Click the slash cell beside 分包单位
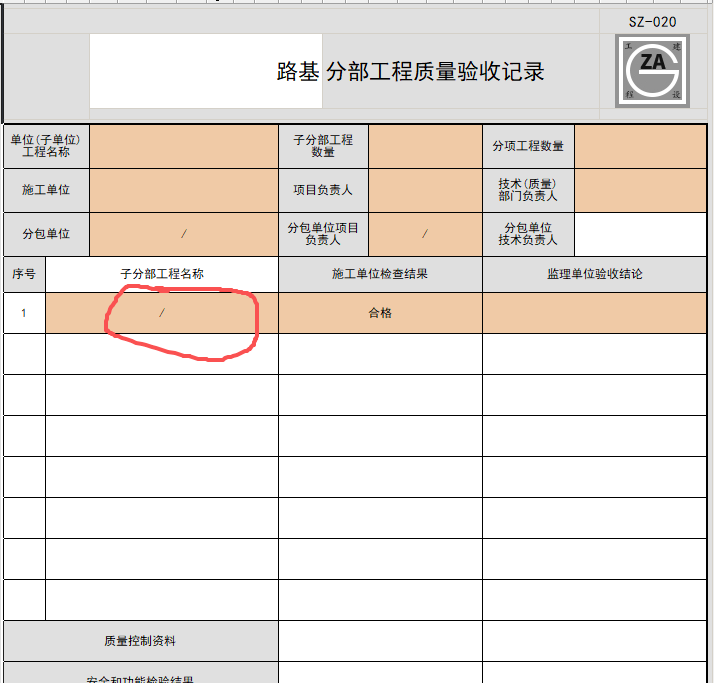714x683 pixels. tap(184, 234)
